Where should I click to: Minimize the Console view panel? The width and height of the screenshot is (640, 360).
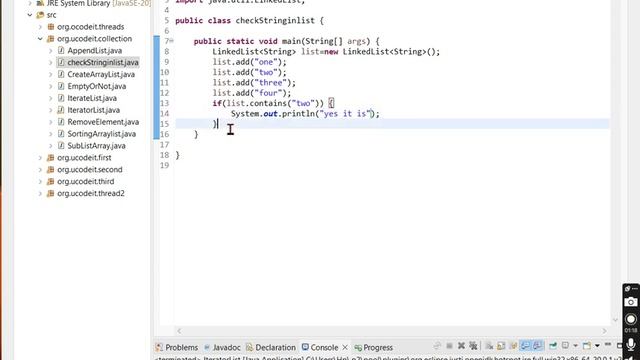pyautogui.click(x=608, y=344)
